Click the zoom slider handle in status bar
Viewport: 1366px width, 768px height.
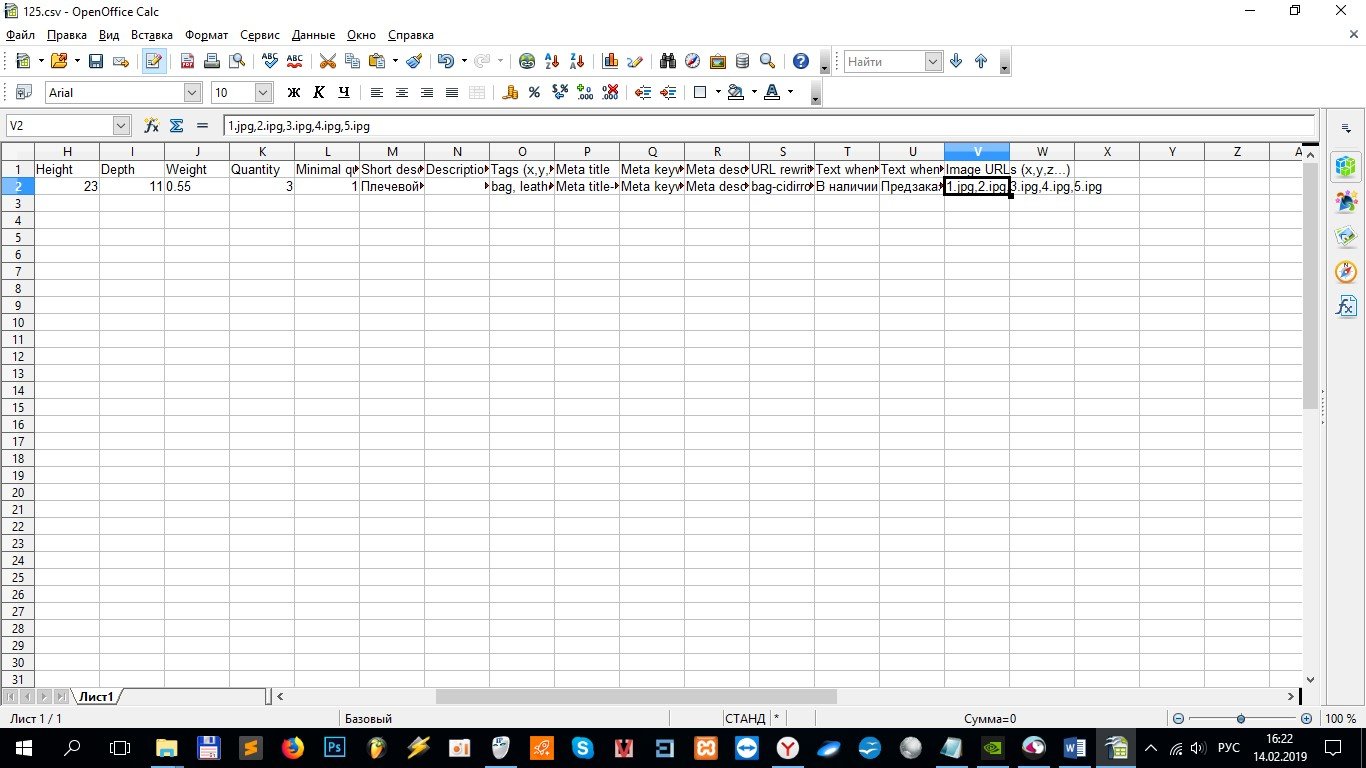[1241, 718]
